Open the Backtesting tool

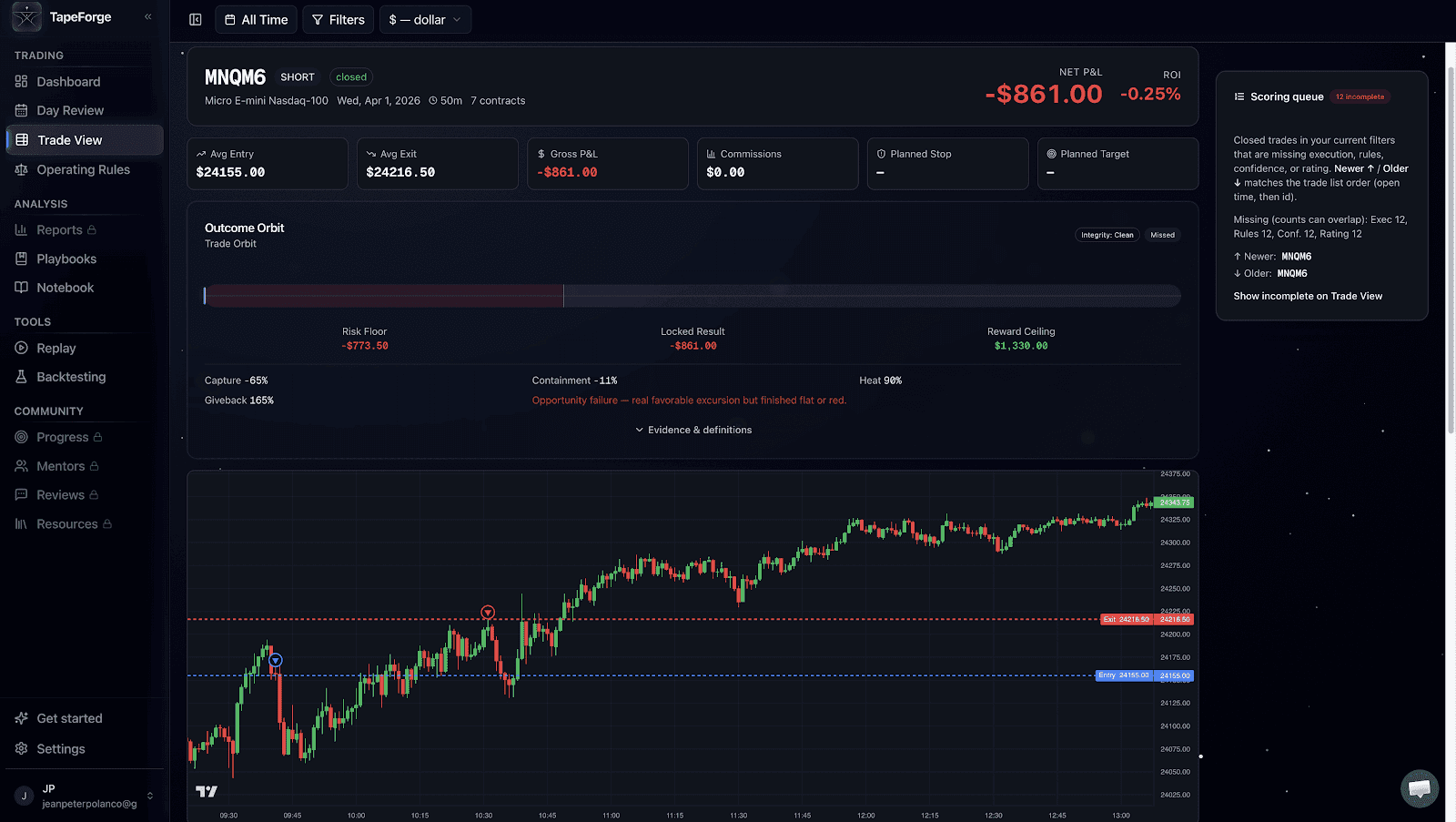tap(84, 377)
